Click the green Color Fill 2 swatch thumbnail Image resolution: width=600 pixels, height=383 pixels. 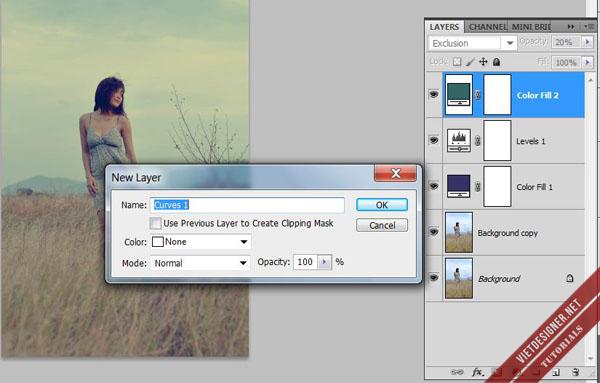tap(459, 95)
